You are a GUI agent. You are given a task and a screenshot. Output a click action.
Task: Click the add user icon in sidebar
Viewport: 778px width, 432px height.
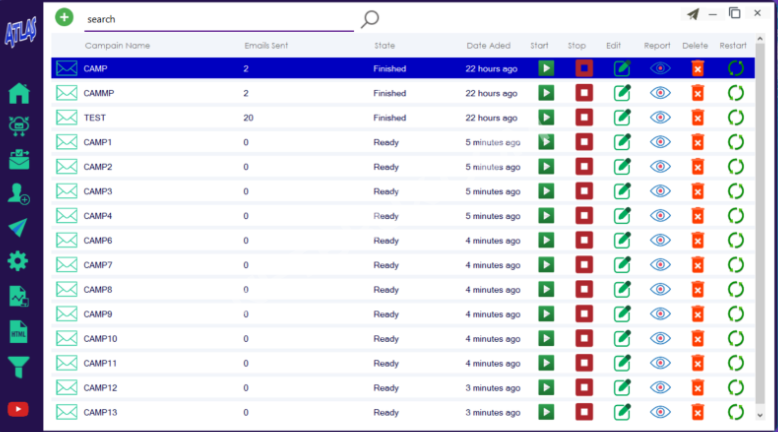[18, 194]
